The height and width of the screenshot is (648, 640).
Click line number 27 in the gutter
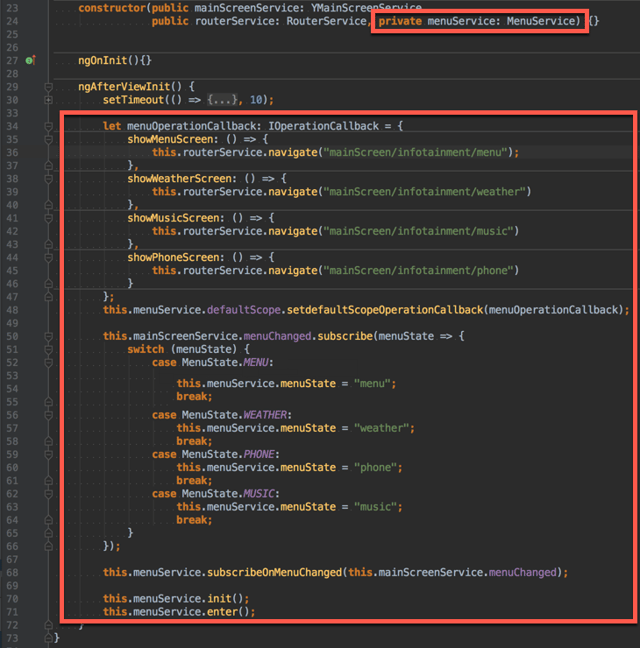12,60
